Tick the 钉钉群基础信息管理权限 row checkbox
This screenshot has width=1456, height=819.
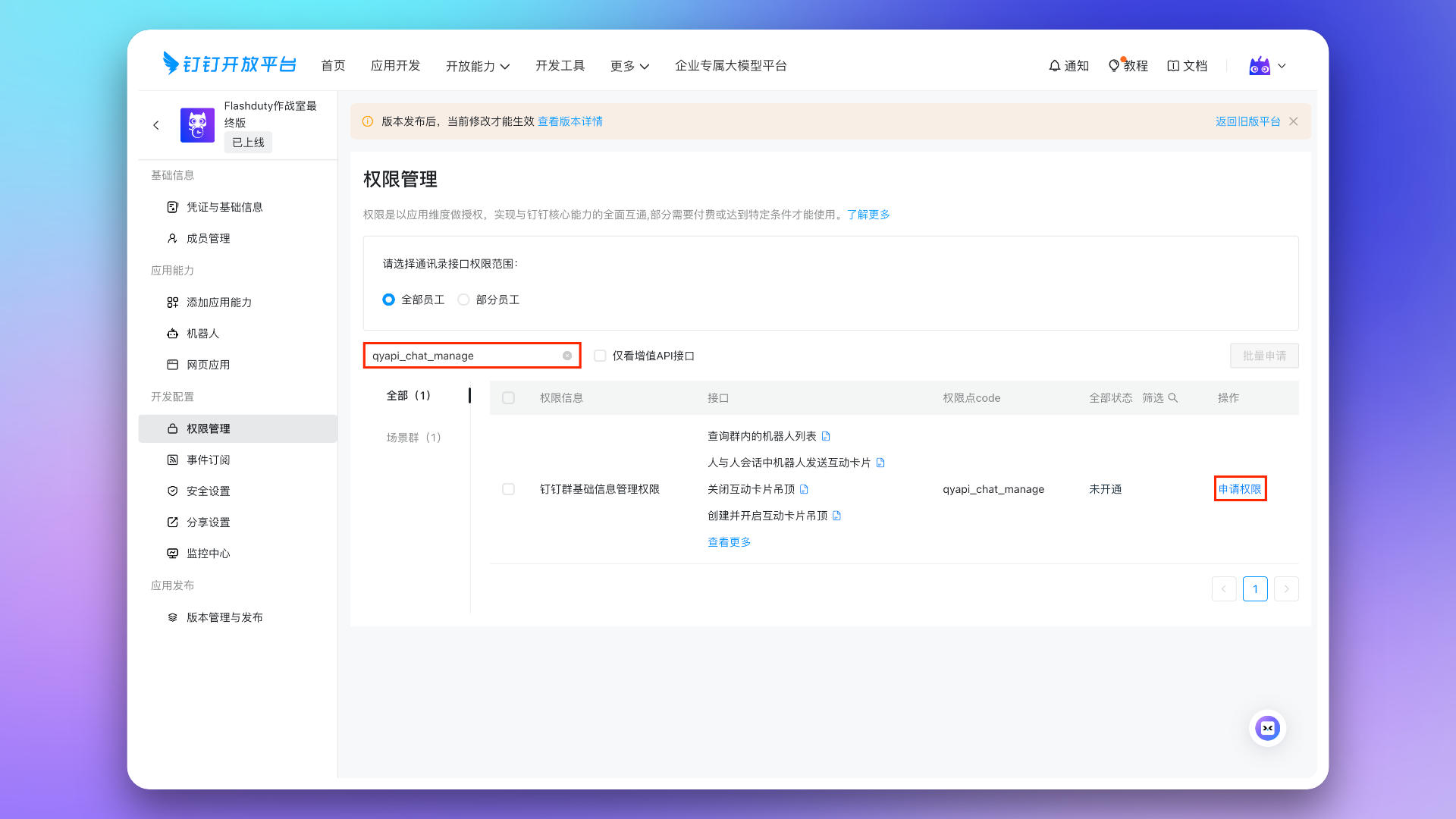[x=508, y=489]
